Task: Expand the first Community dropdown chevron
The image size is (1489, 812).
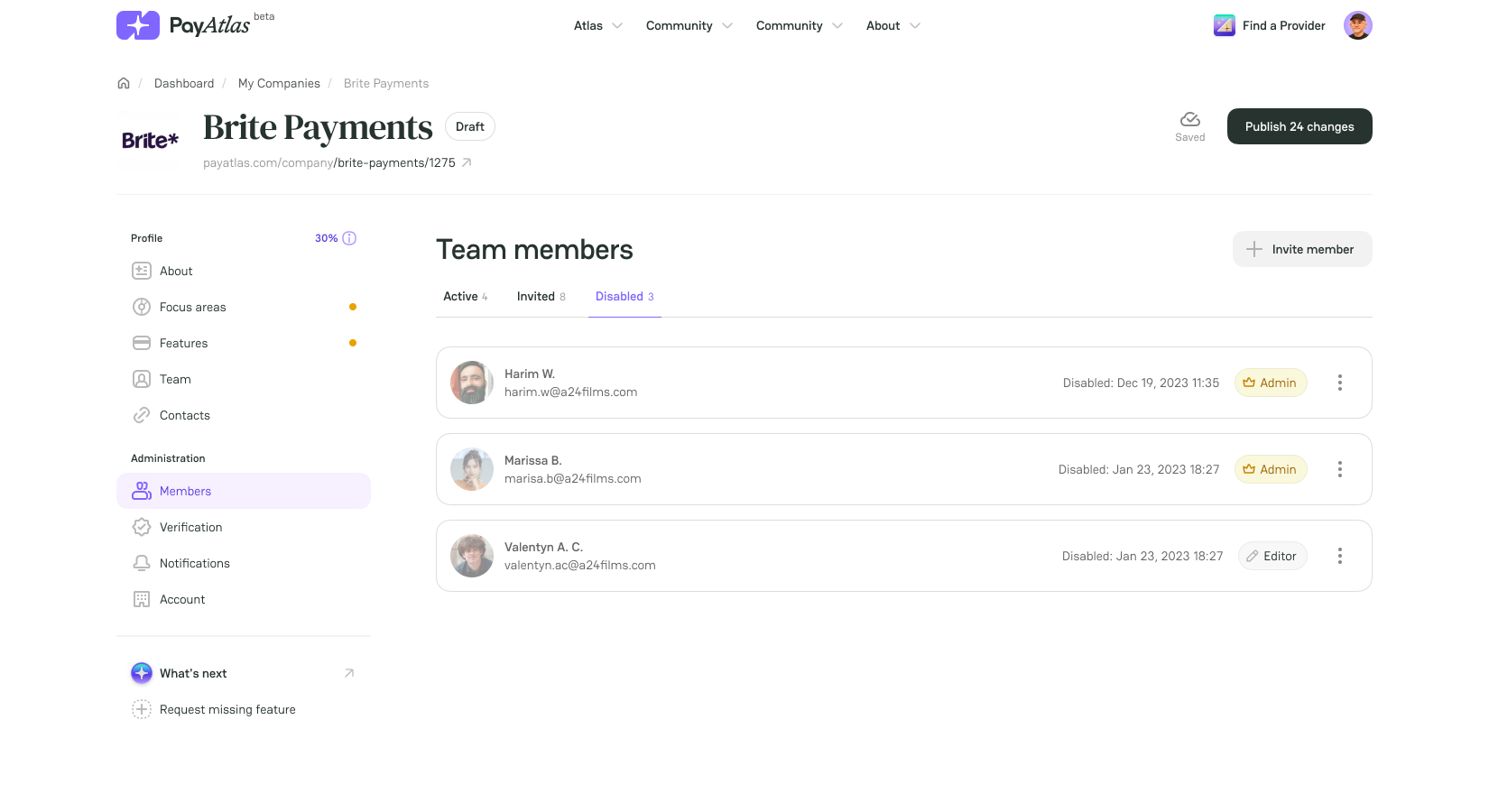Action: pyautogui.click(x=727, y=25)
